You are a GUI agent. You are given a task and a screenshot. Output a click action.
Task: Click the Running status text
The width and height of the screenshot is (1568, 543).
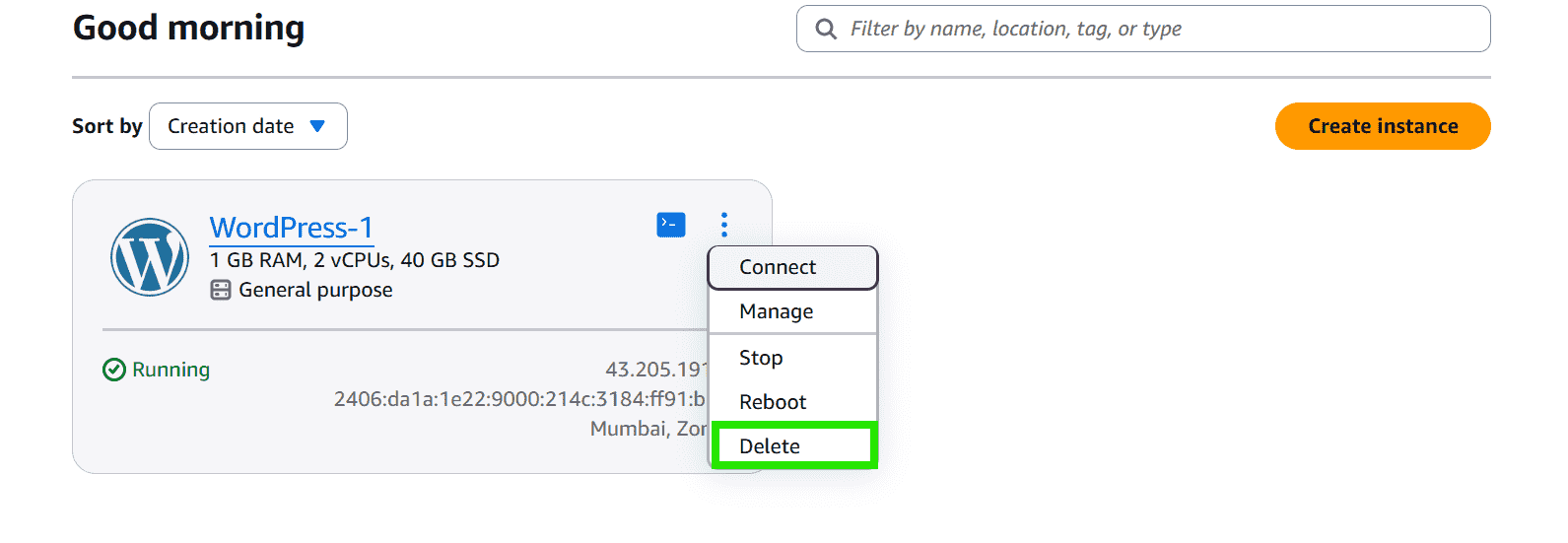tap(170, 370)
